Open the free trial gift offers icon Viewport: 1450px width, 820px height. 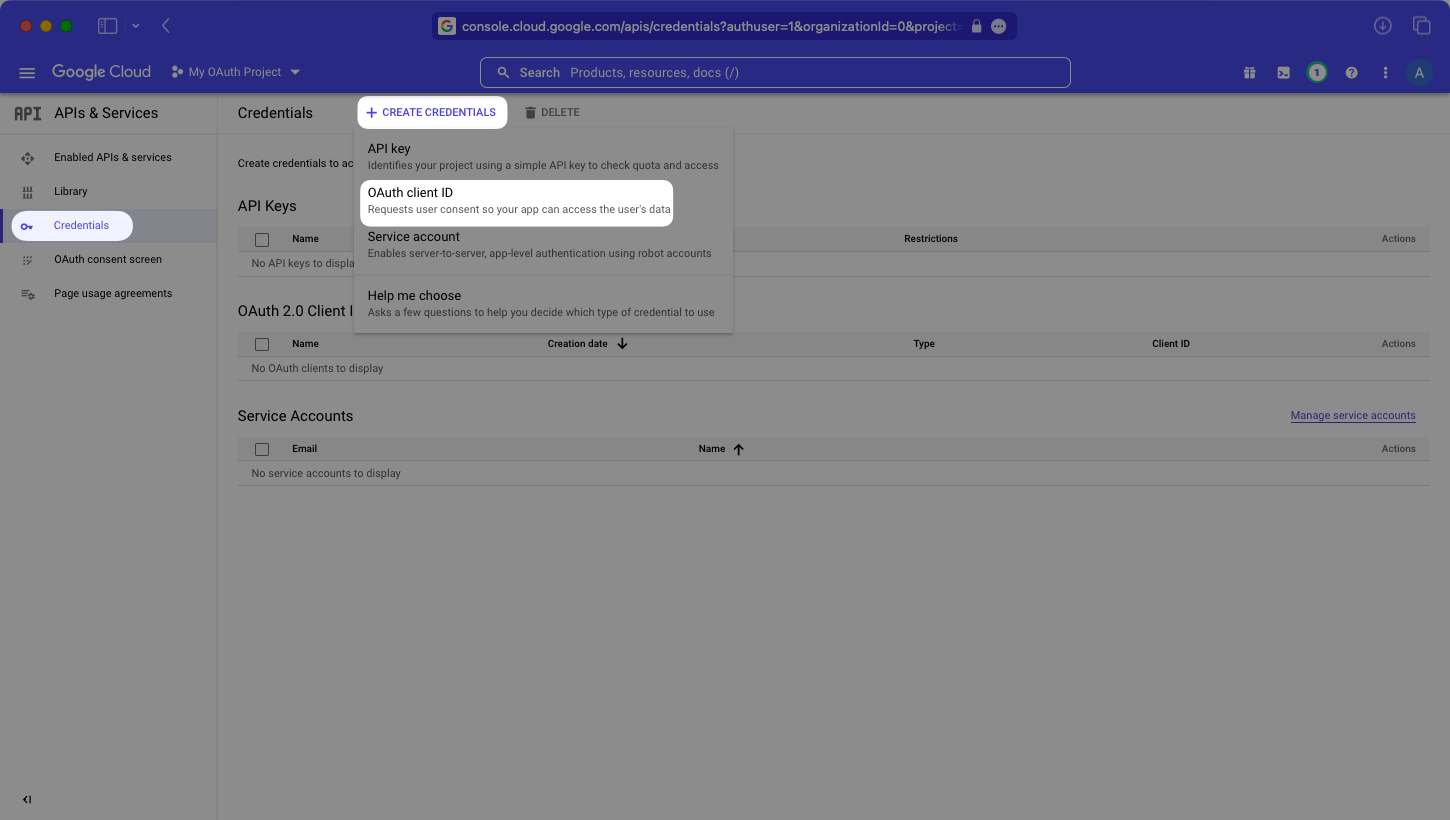click(x=1249, y=72)
